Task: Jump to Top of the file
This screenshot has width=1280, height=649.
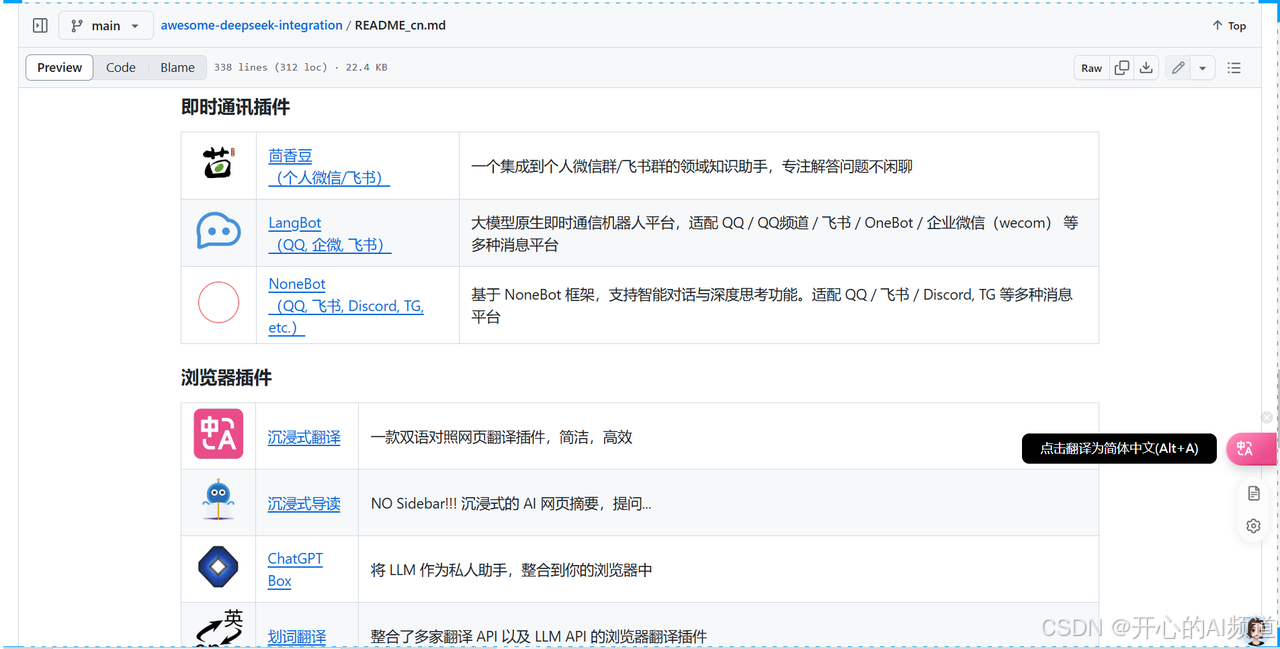Action: [x=1229, y=26]
